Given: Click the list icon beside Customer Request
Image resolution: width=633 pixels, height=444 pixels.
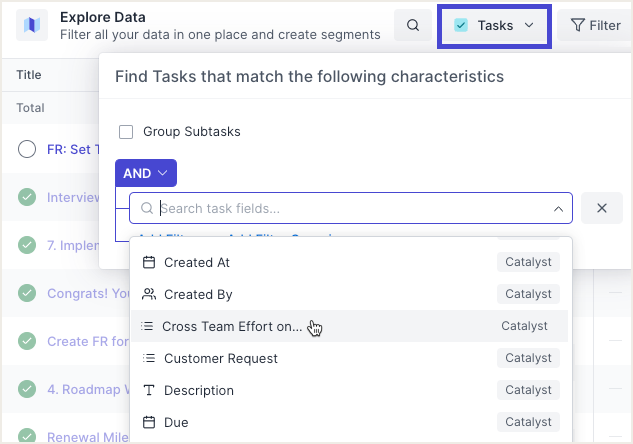Looking at the screenshot, I should pyautogui.click(x=148, y=358).
